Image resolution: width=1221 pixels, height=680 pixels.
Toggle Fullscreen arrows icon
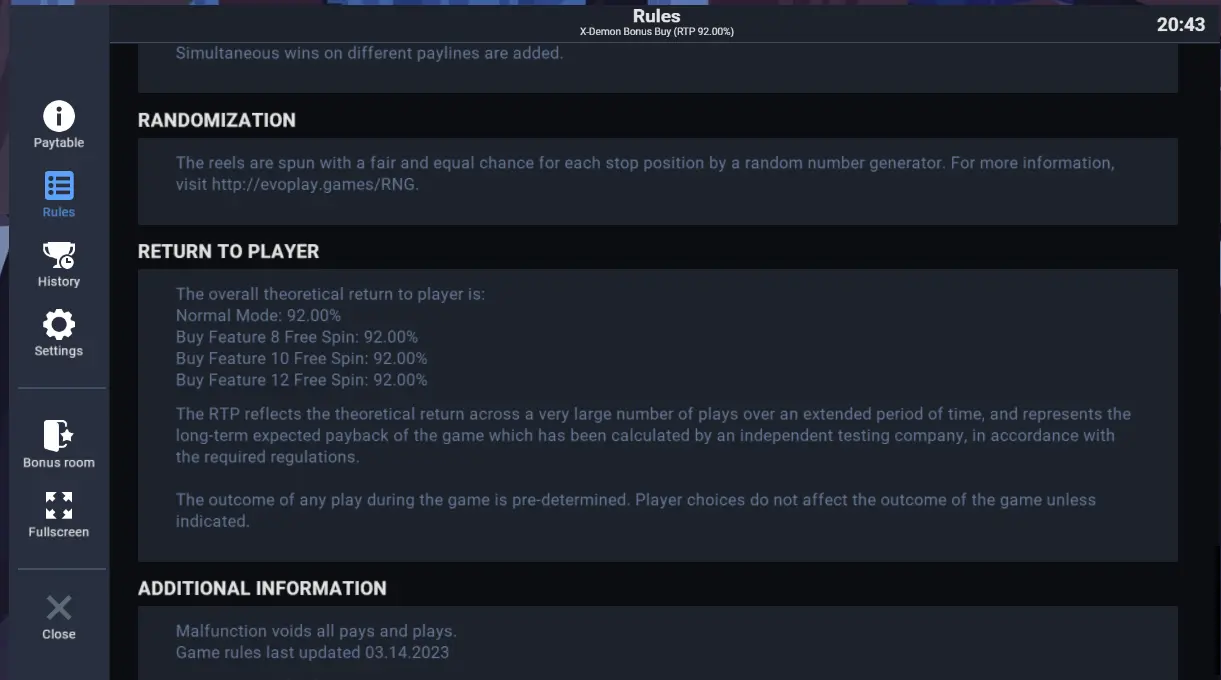click(x=59, y=505)
